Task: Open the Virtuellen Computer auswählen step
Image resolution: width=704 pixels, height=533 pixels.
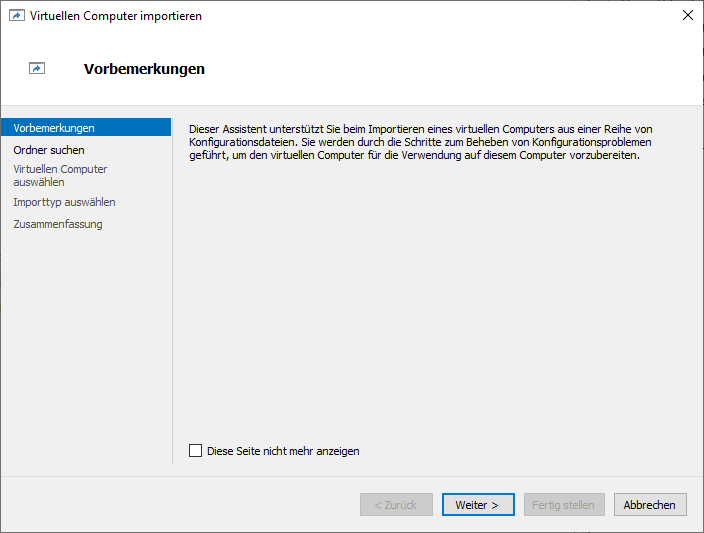Action: click(60, 175)
